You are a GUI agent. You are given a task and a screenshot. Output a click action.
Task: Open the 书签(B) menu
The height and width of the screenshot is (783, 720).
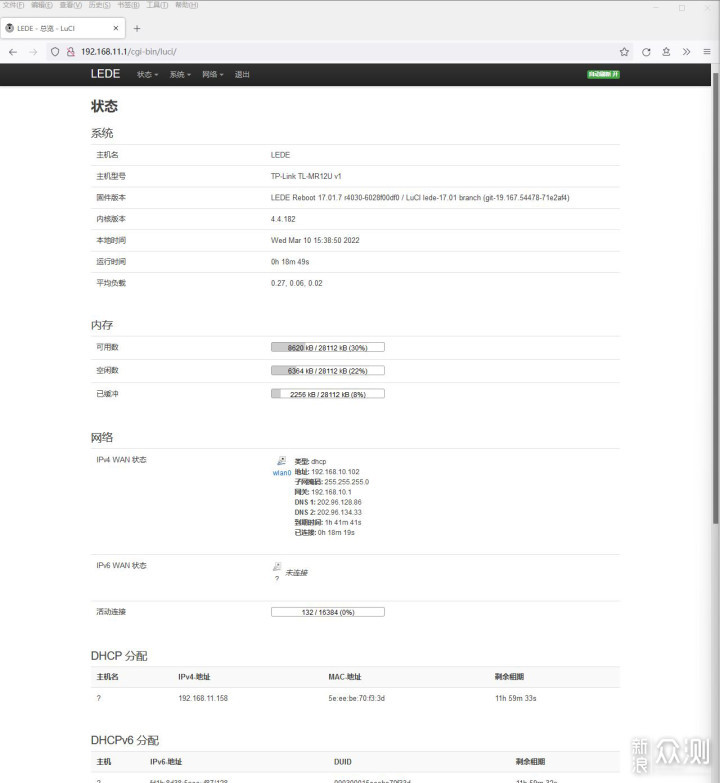[129, 5]
